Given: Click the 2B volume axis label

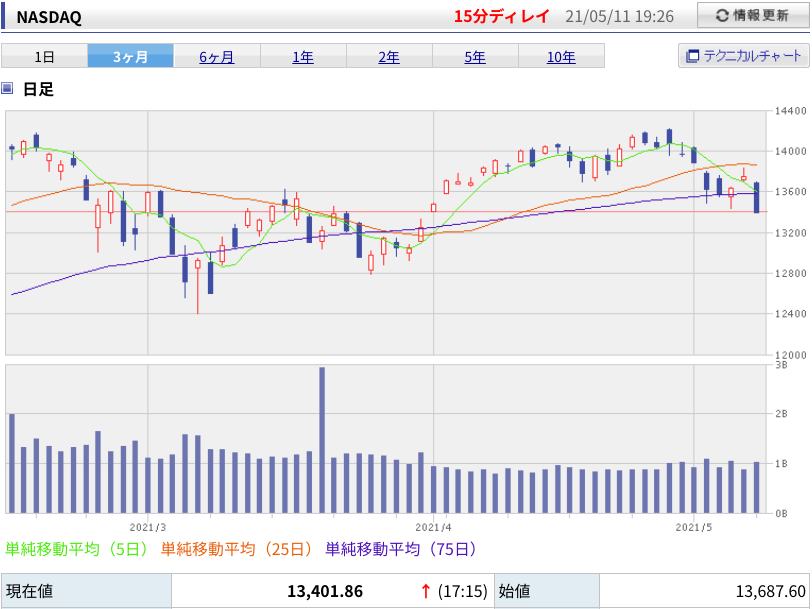Looking at the screenshot, I should coord(781,414).
